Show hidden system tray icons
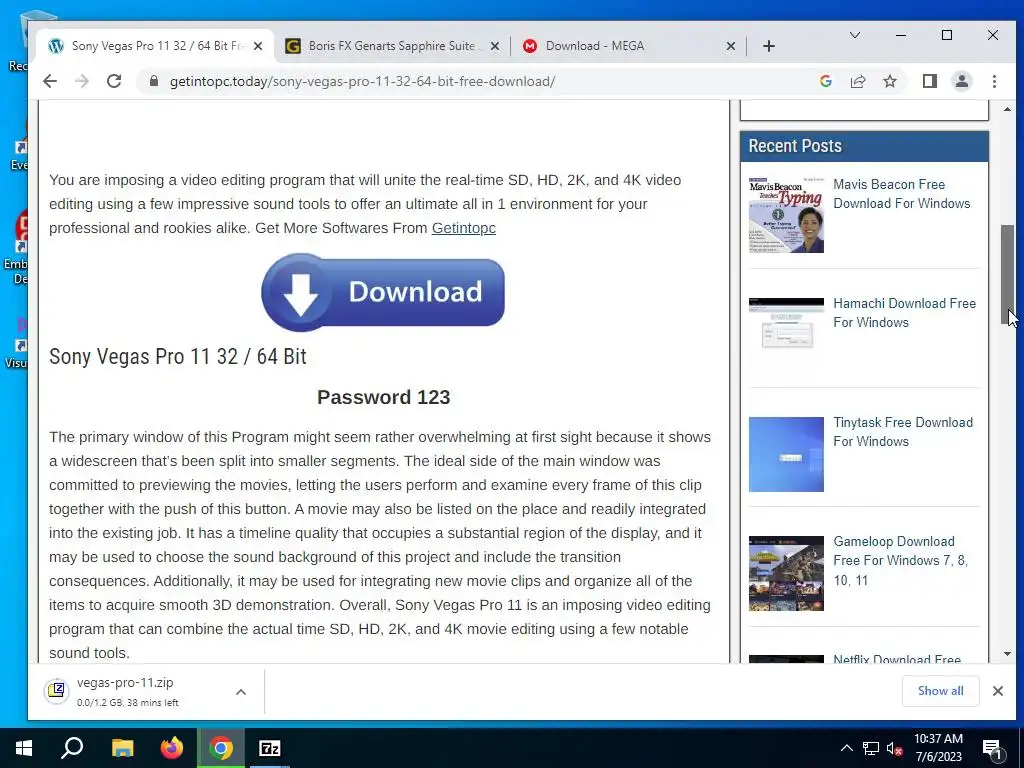Image resolution: width=1024 pixels, height=768 pixels. tap(846, 748)
